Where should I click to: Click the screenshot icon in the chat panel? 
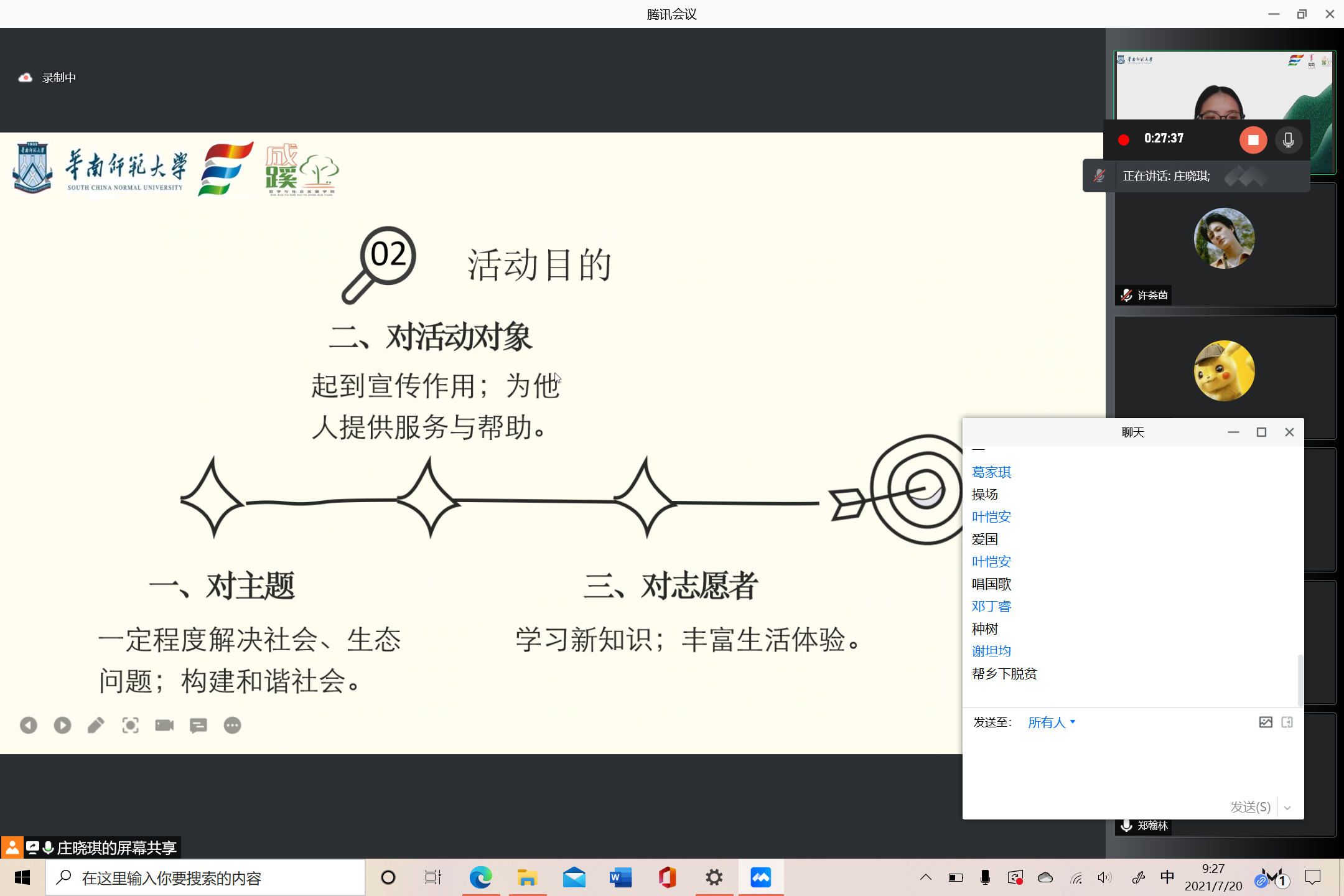pyautogui.click(x=1287, y=722)
